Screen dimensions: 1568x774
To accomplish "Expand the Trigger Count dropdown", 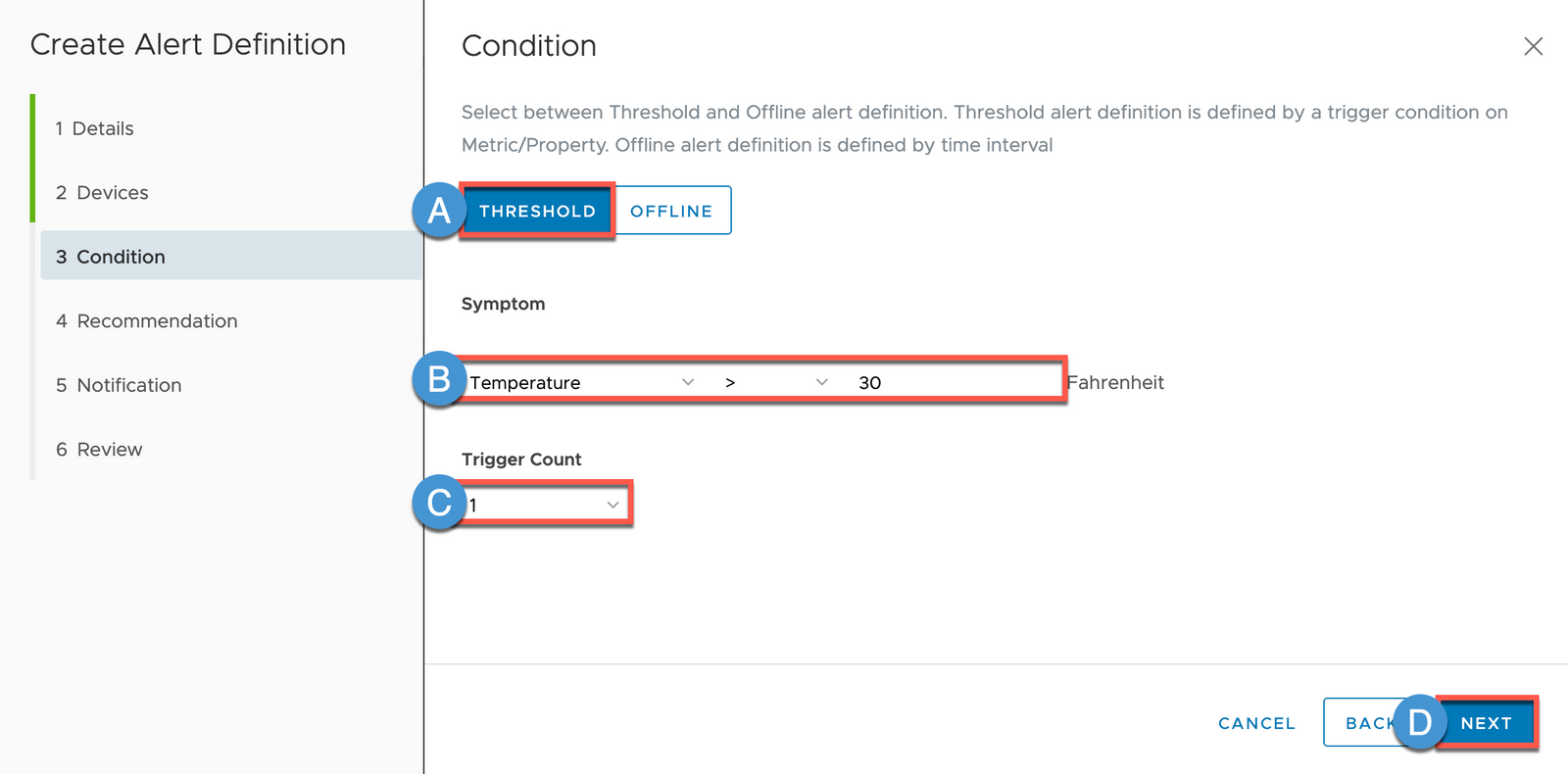I will pyautogui.click(x=545, y=505).
